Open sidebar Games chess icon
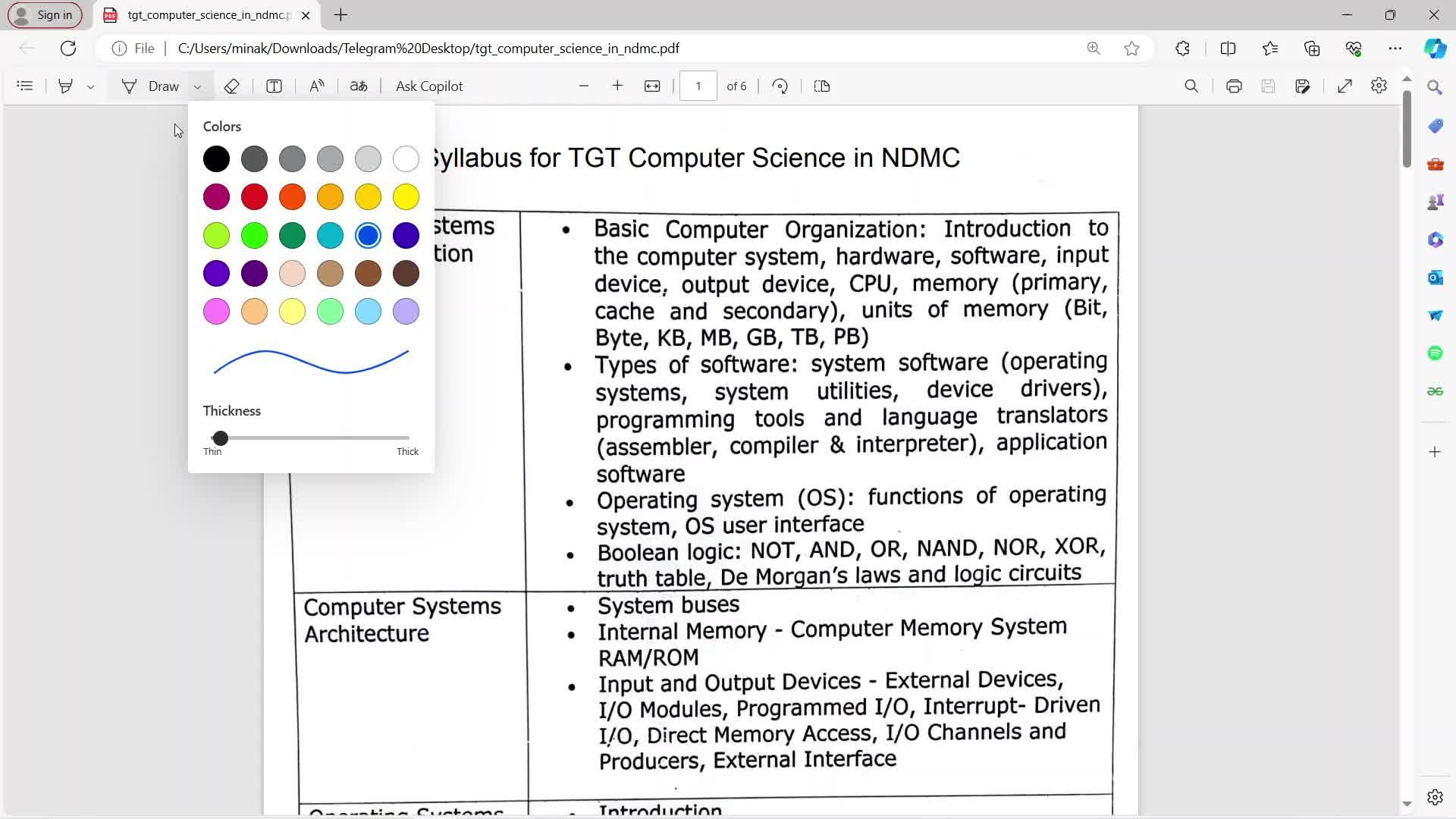The height and width of the screenshot is (819, 1456). click(1435, 202)
